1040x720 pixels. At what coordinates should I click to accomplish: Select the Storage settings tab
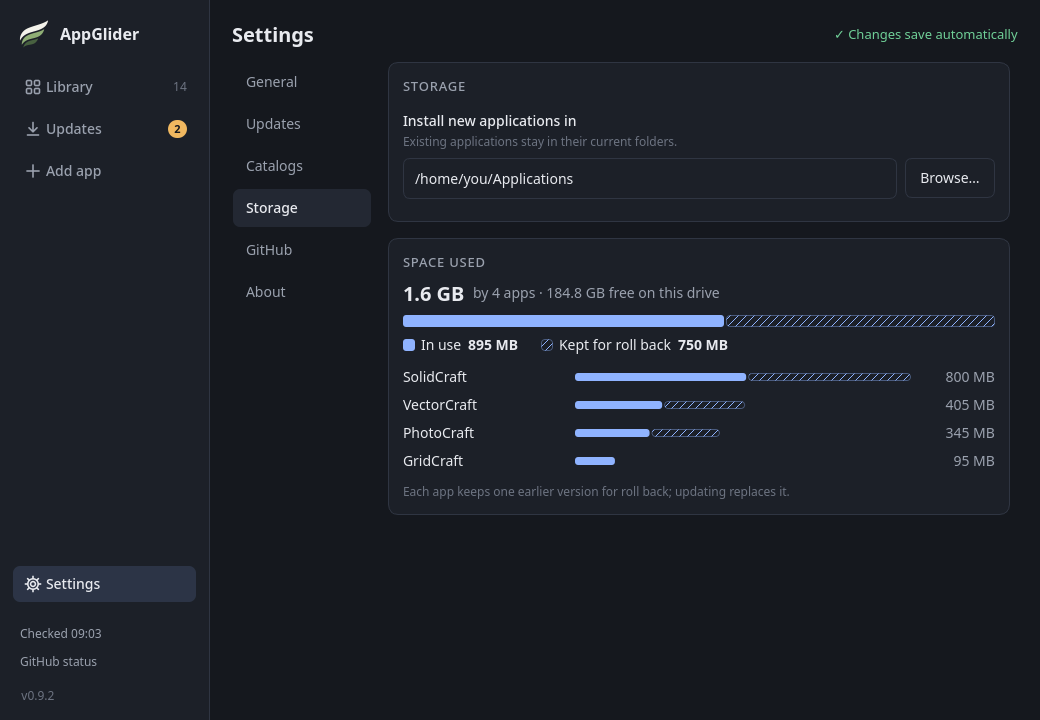[x=302, y=208]
